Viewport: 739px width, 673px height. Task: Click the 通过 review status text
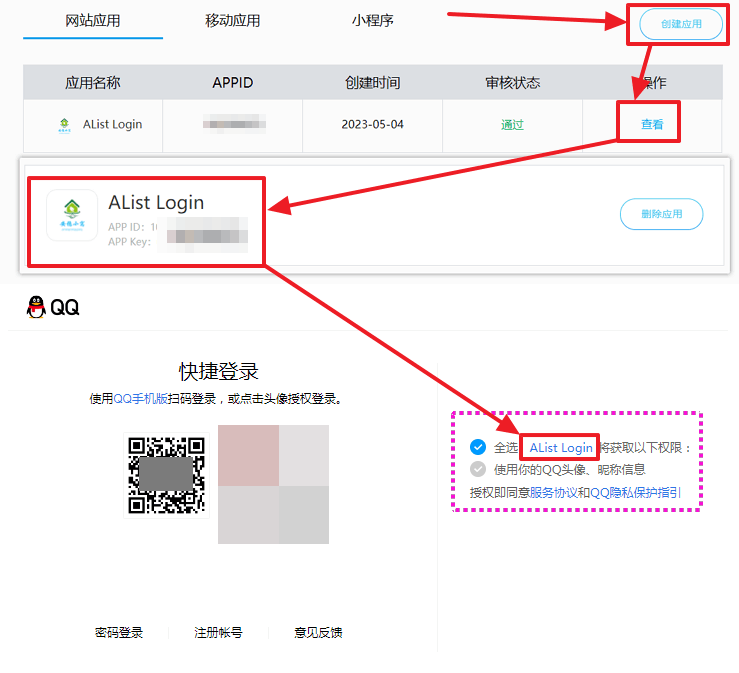[512, 124]
